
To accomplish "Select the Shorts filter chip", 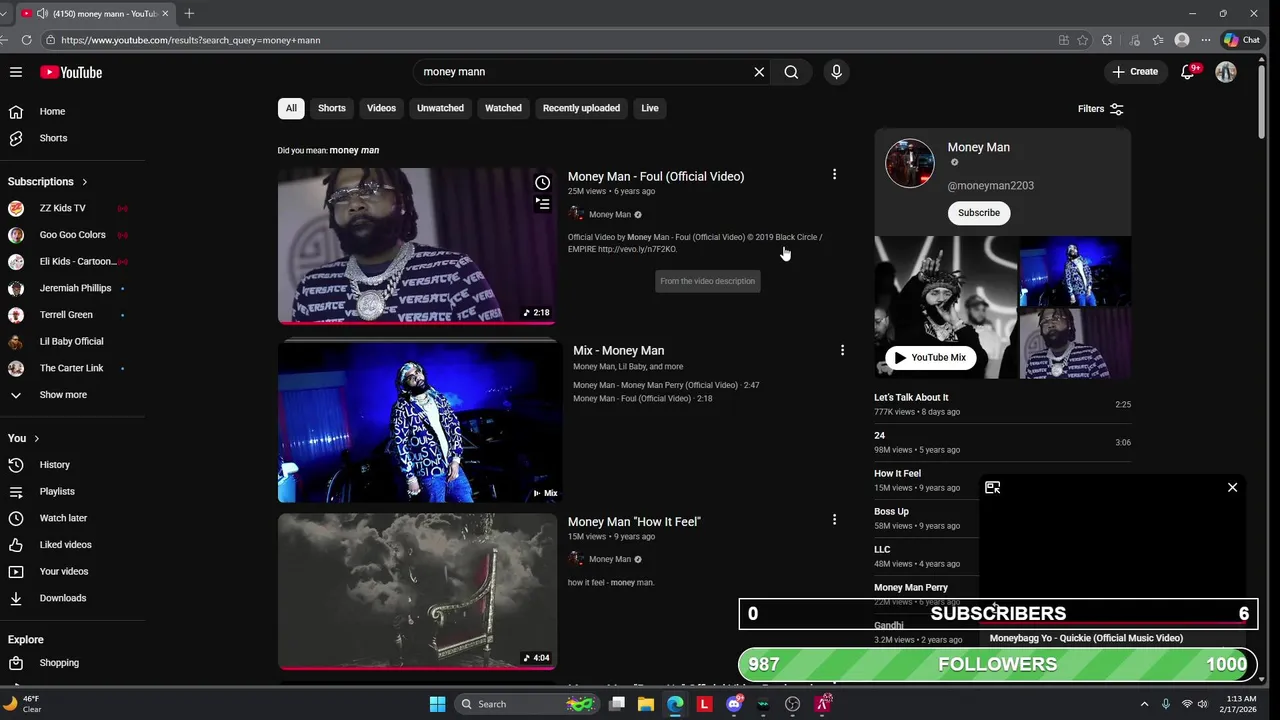I will click(x=332, y=108).
